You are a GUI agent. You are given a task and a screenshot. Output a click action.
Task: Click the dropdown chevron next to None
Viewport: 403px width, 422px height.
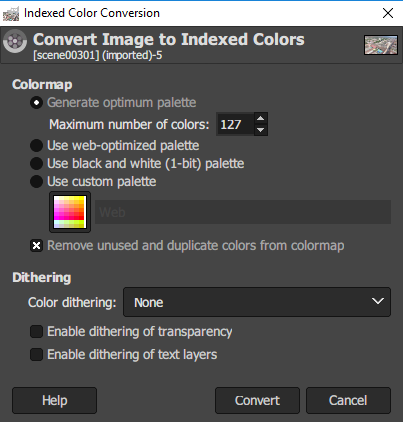pyautogui.click(x=377, y=301)
